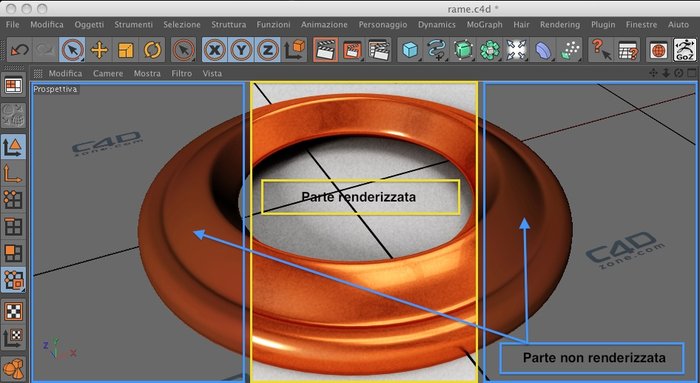Open the viewport Mostra menu
Screen dimensions: 700x383
coord(147,73)
